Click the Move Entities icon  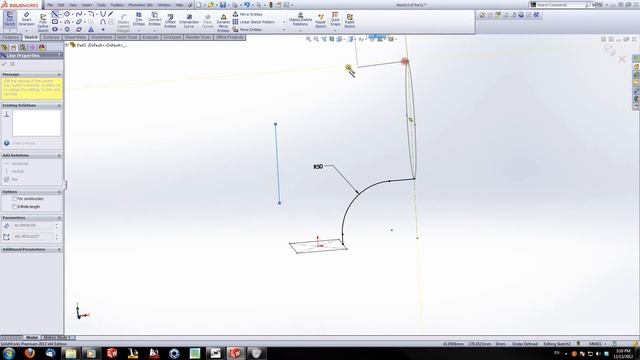[x=236, y=29]
